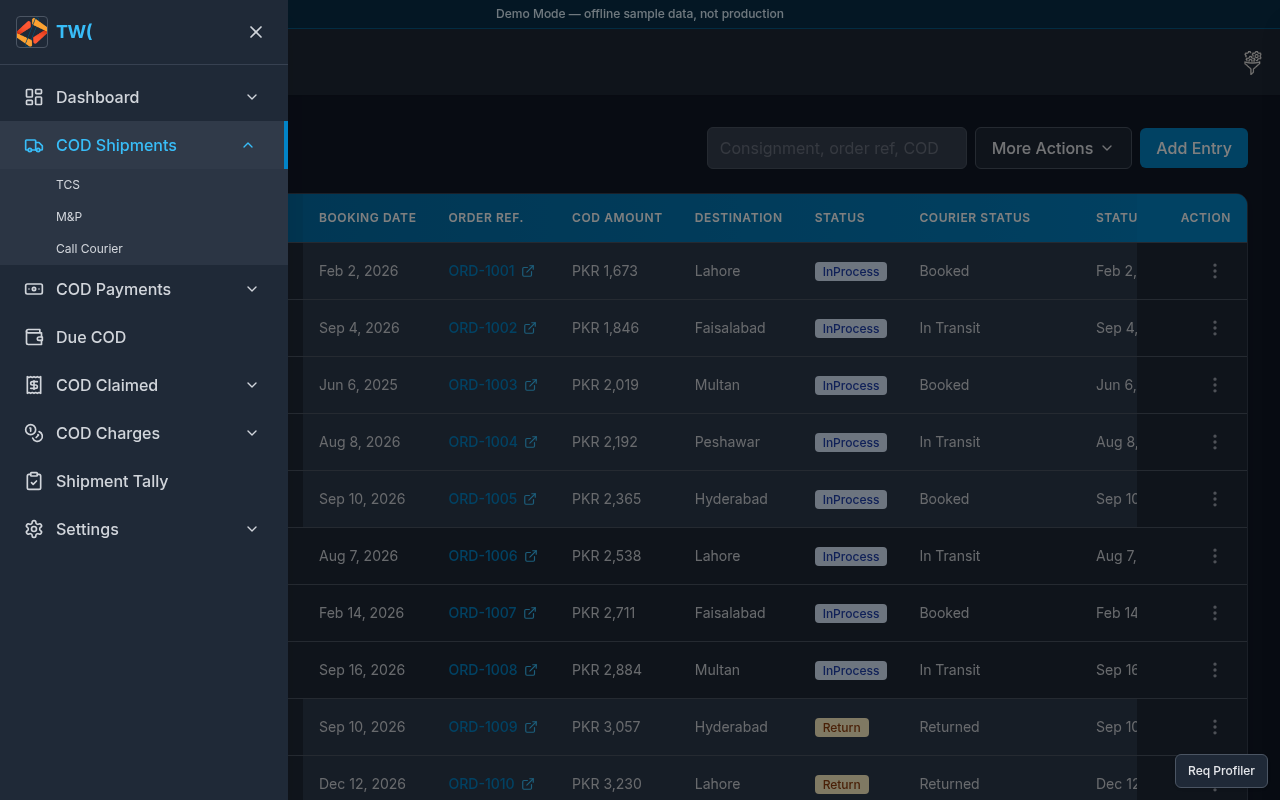Open external link icon beside ORD-1004

click(531, 442)
